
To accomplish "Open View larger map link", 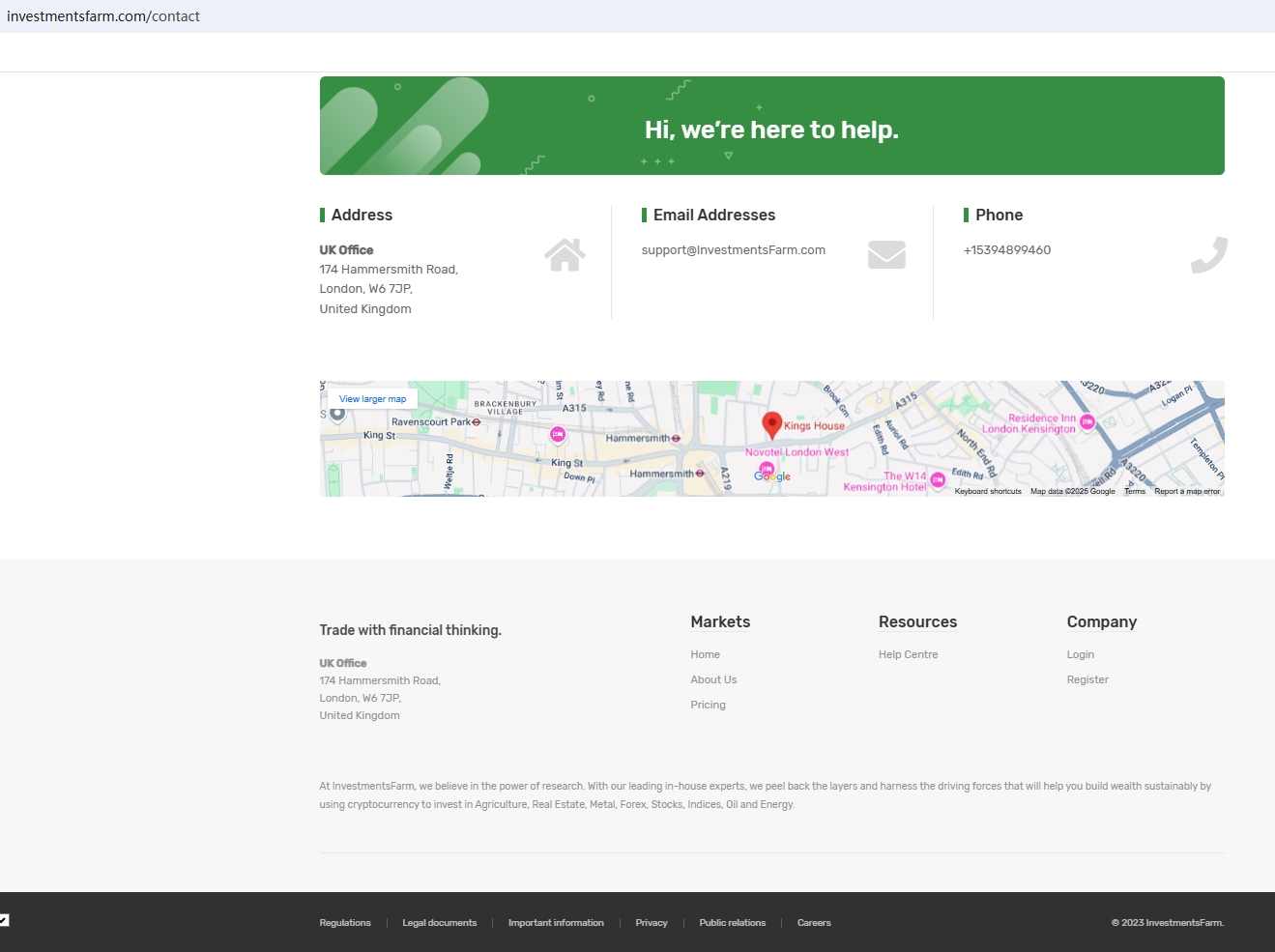I will coord(372,399).
